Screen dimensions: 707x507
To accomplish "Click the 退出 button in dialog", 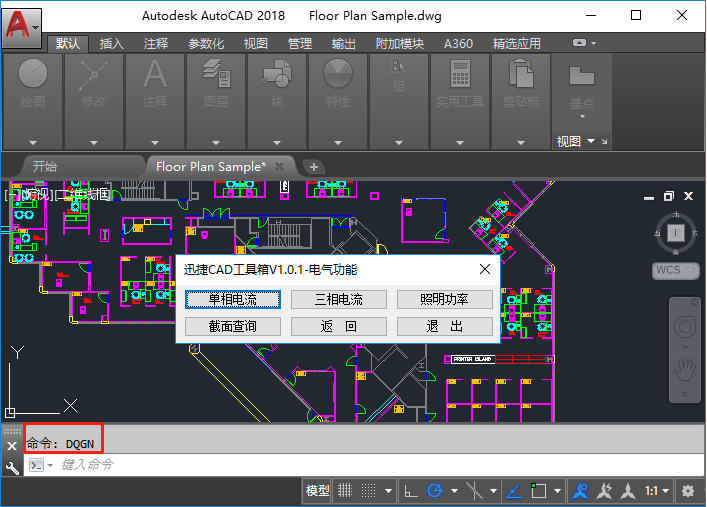I will [x=445, y=326].
